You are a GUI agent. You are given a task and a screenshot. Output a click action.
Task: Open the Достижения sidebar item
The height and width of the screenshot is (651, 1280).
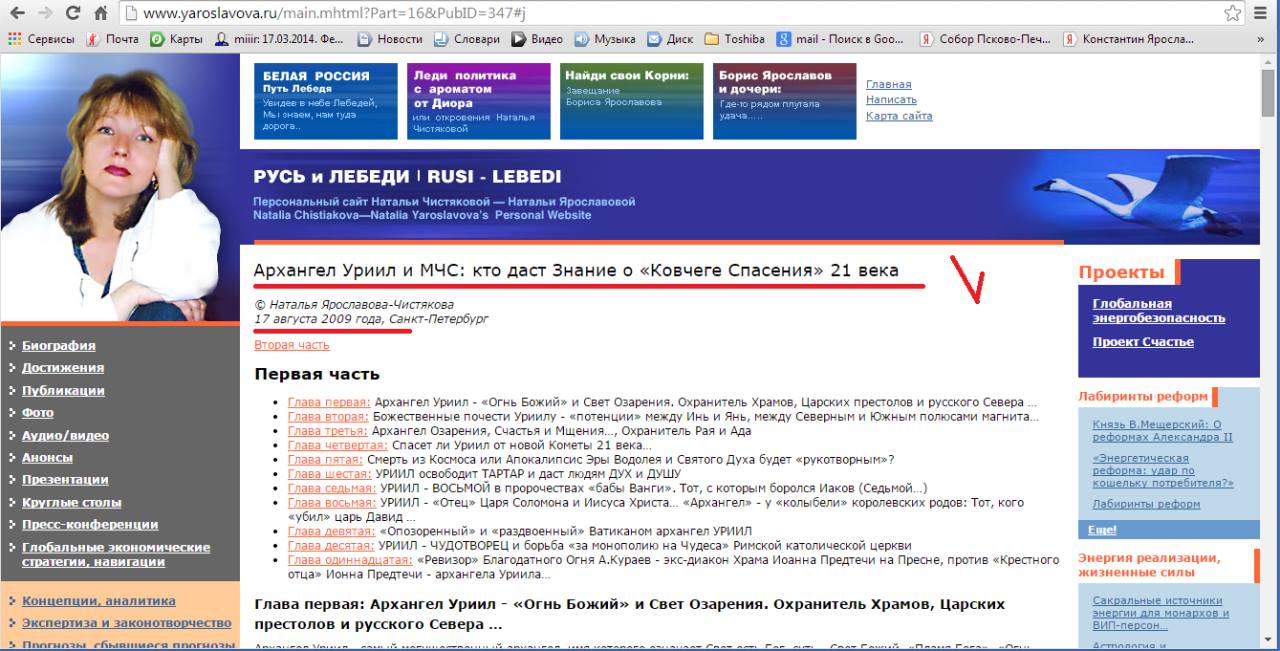(x=63, y=368)
